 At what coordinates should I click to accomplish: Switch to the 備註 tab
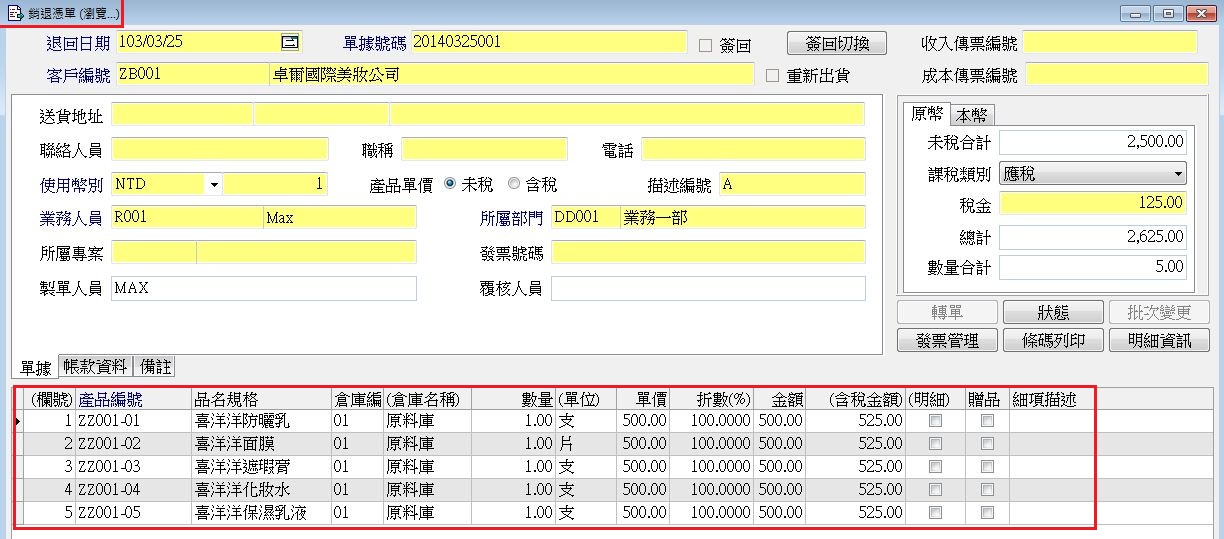point(155,367)
